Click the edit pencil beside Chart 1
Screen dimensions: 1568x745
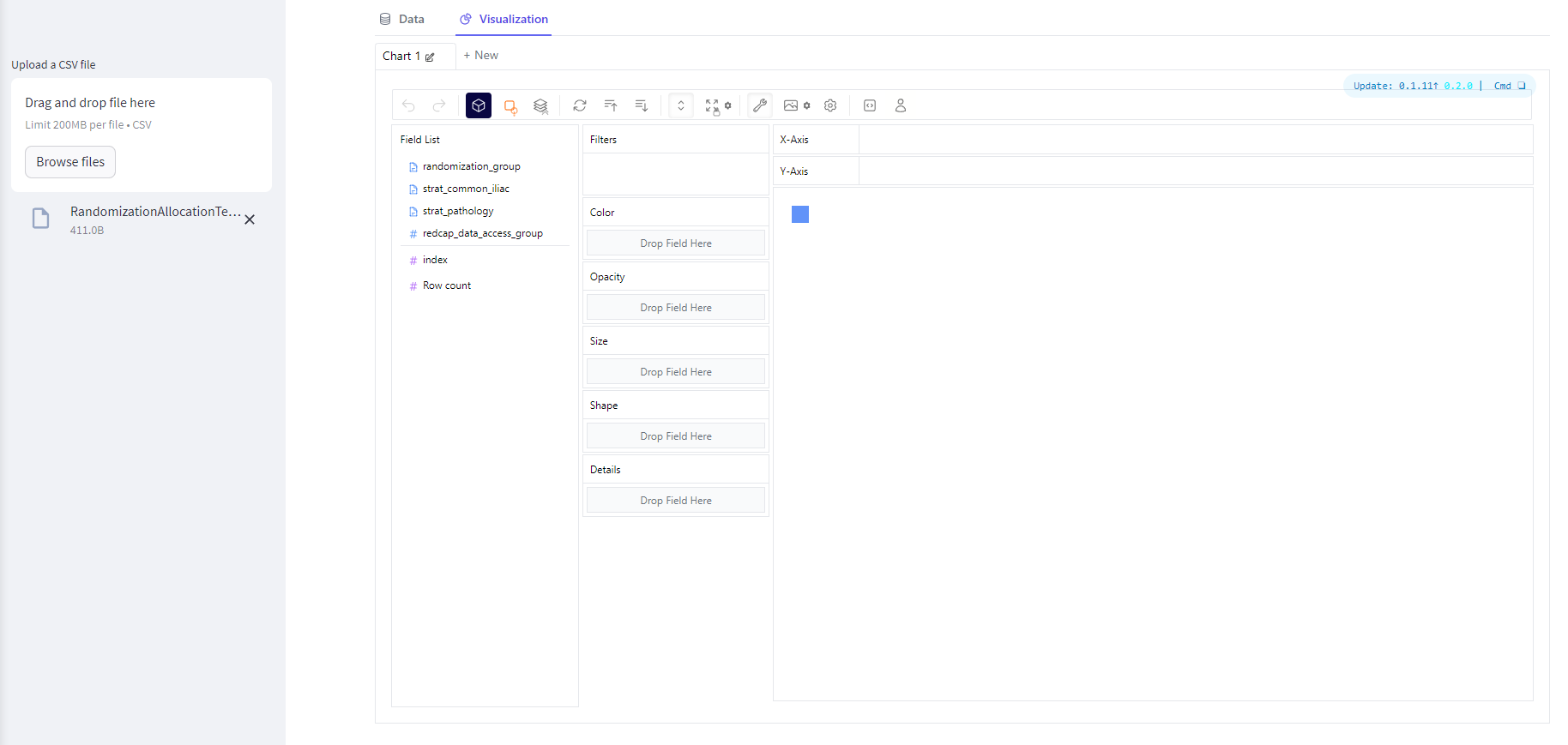tap(430, 57)
